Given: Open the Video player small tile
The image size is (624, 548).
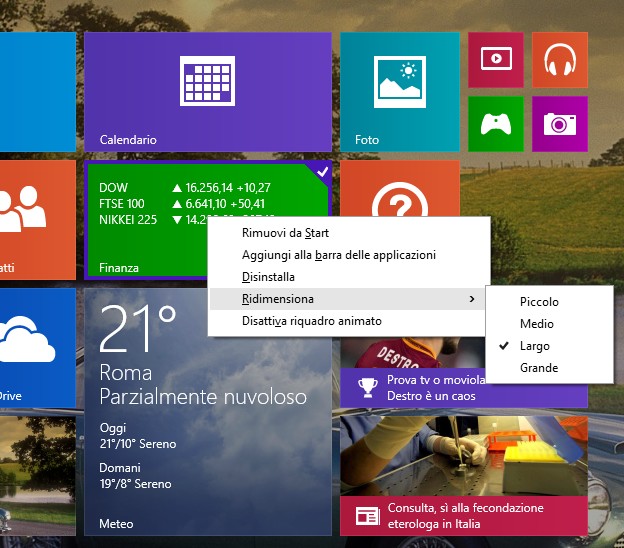Looking at the screenshot, I should click(496, 60).
